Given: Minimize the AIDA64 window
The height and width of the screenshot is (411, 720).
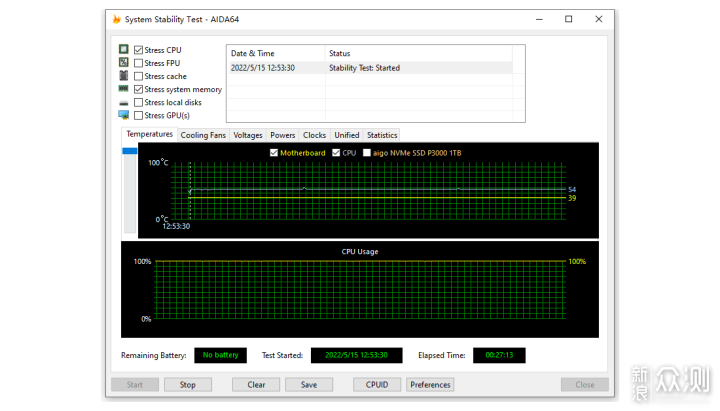Looking at the screenshot, I should (539, 19).
